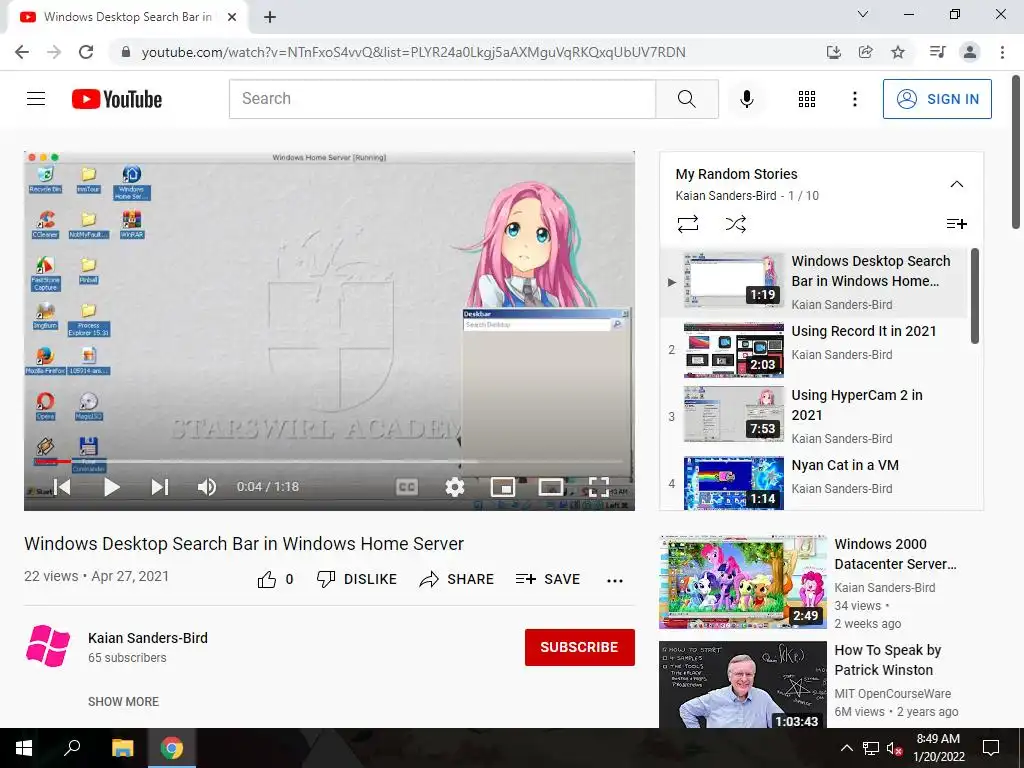Install app via address bar icon
Image resolution: width=1024 pixels, height=768 pixels.
pyautogui.click(x=833, y=52)
